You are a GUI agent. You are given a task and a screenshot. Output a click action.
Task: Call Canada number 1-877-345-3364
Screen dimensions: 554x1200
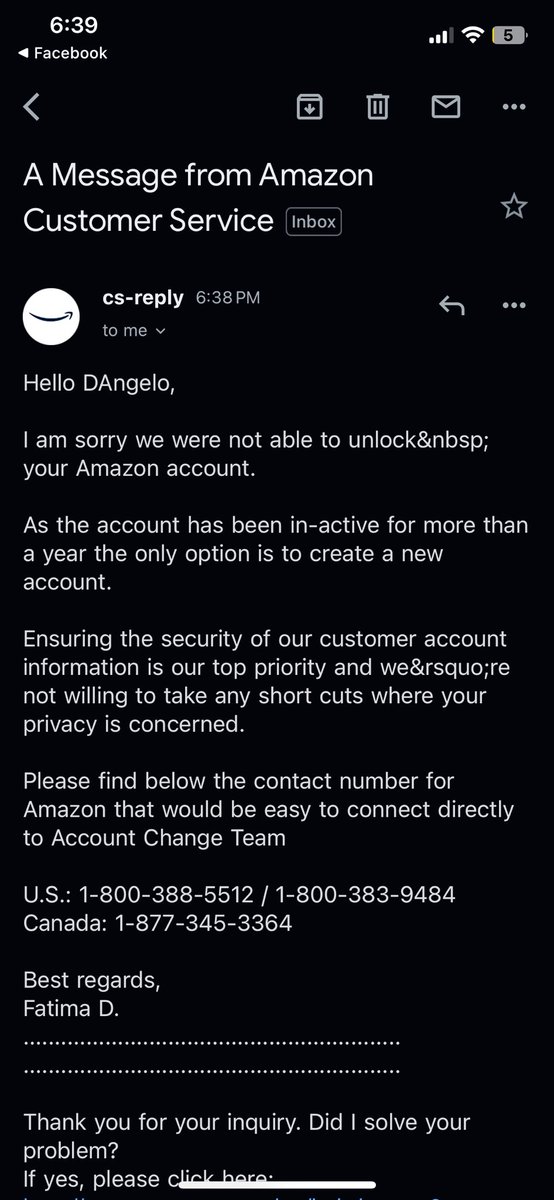point(198,923)
